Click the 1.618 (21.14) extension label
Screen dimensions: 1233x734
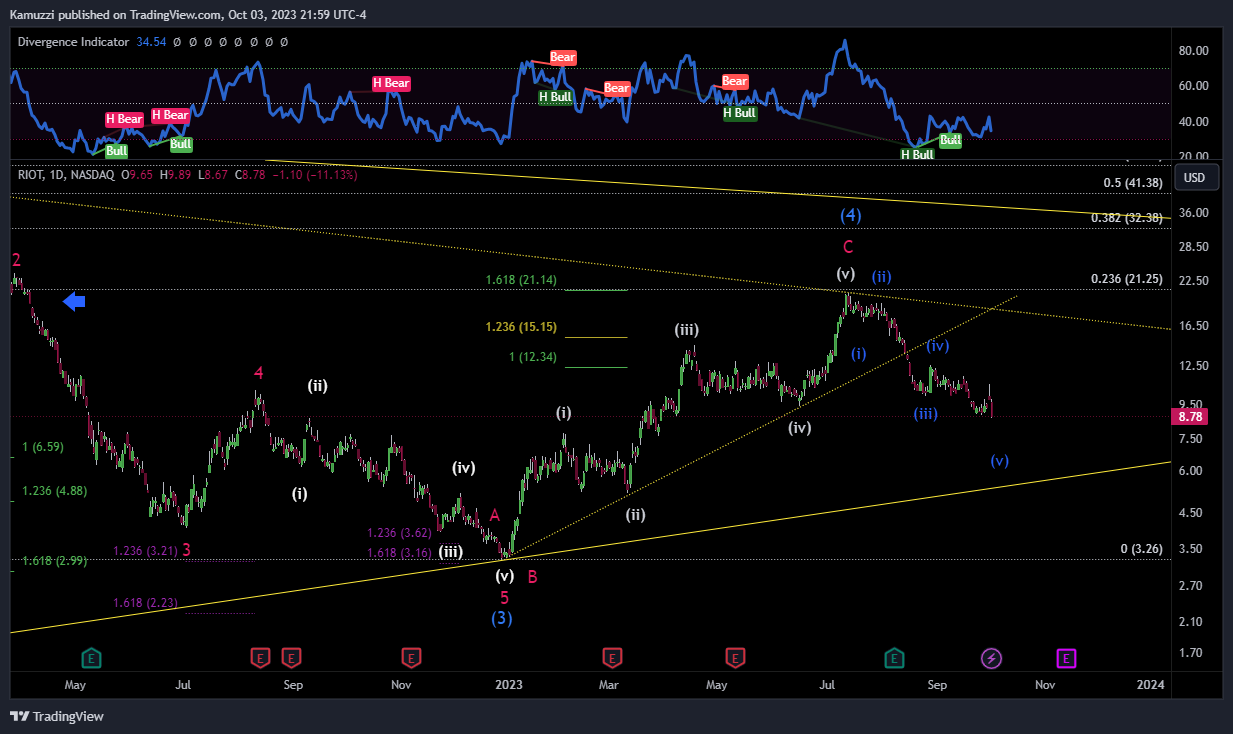[x=521, y=280]
